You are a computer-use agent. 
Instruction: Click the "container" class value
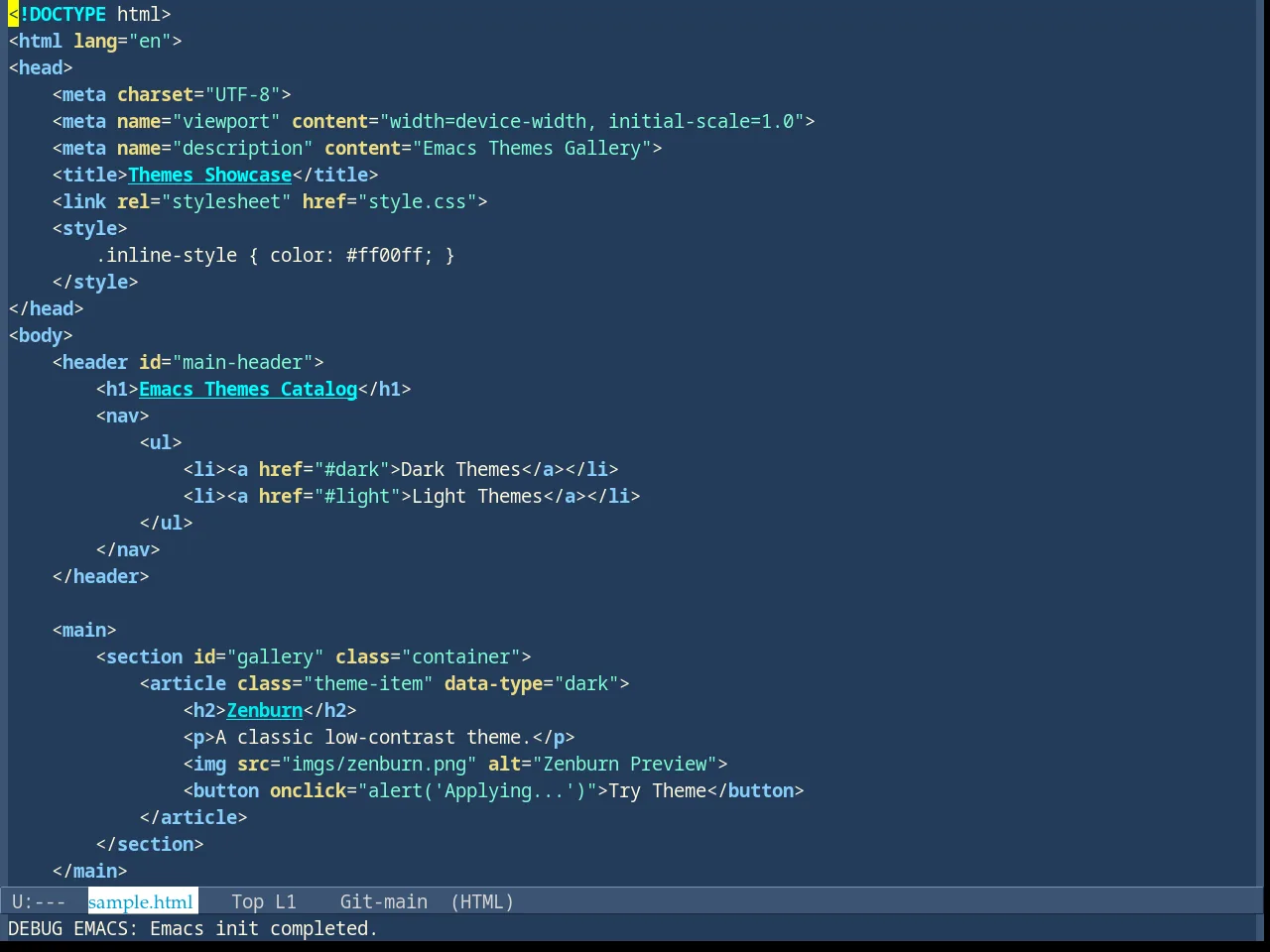tap(461, 656)
